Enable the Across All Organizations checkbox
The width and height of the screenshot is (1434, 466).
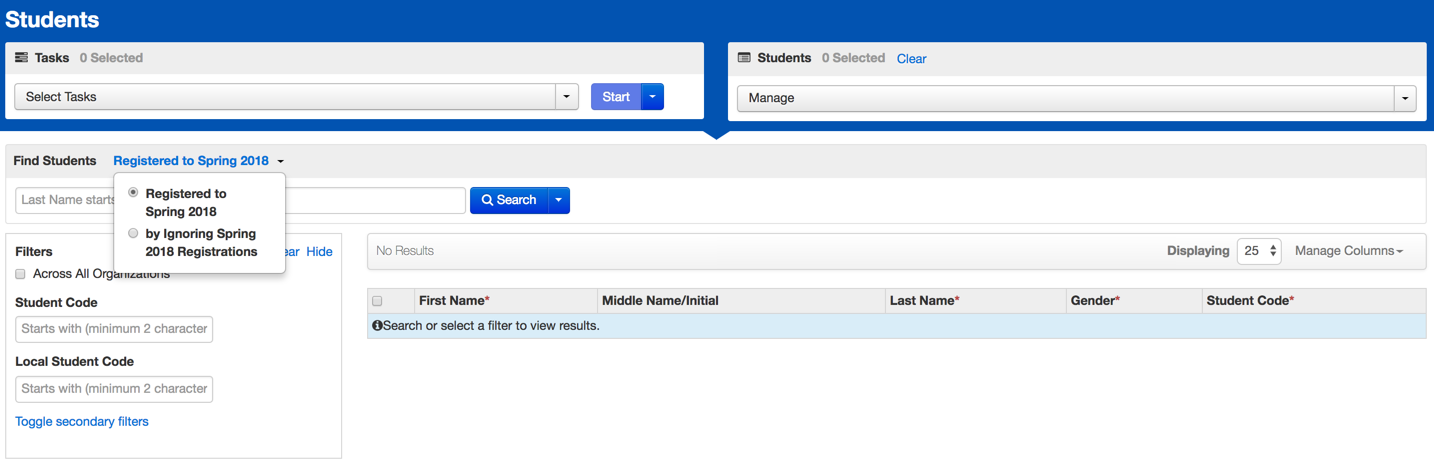20,274
